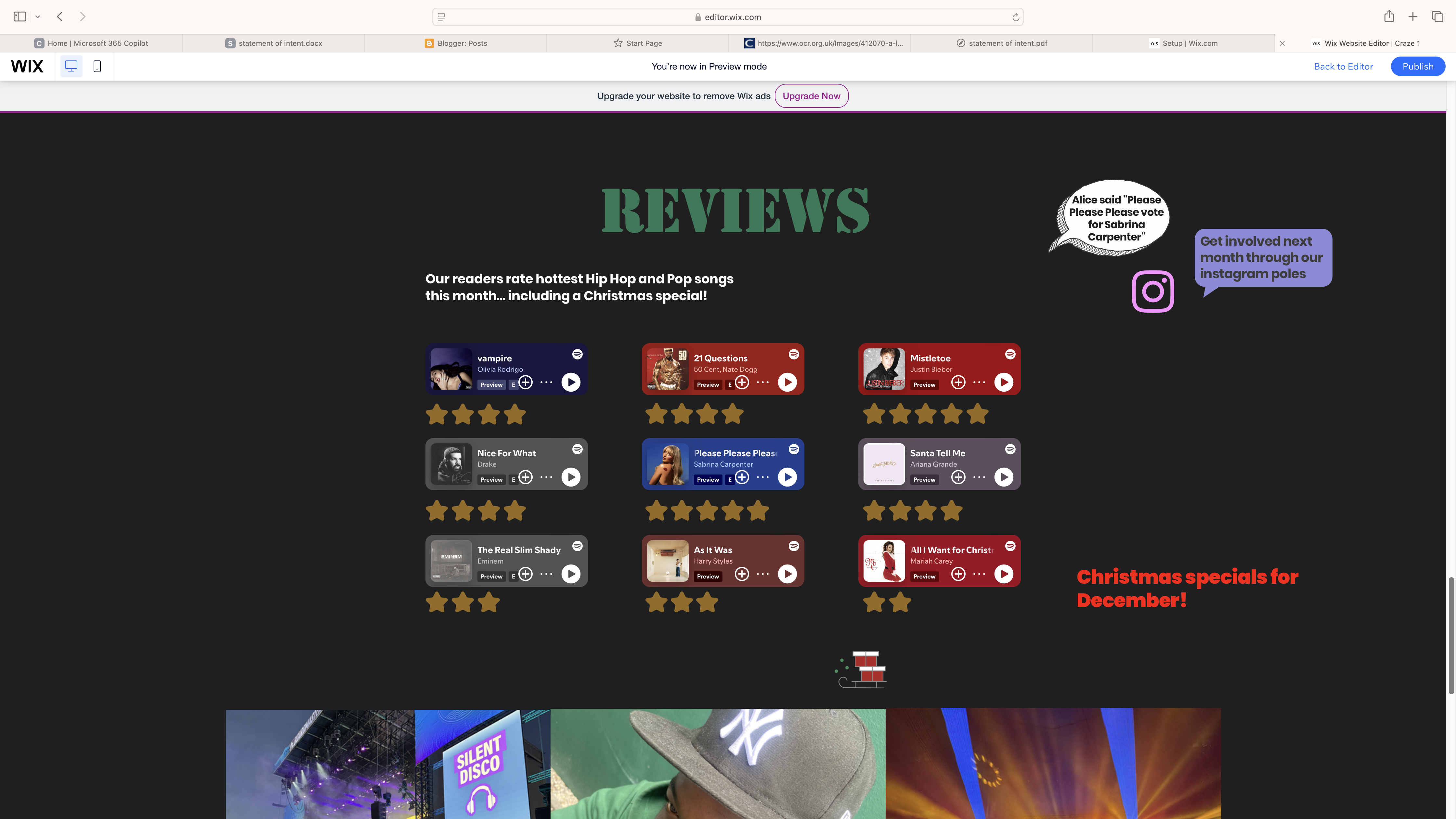Play All I Want for Christmas

1004,574
